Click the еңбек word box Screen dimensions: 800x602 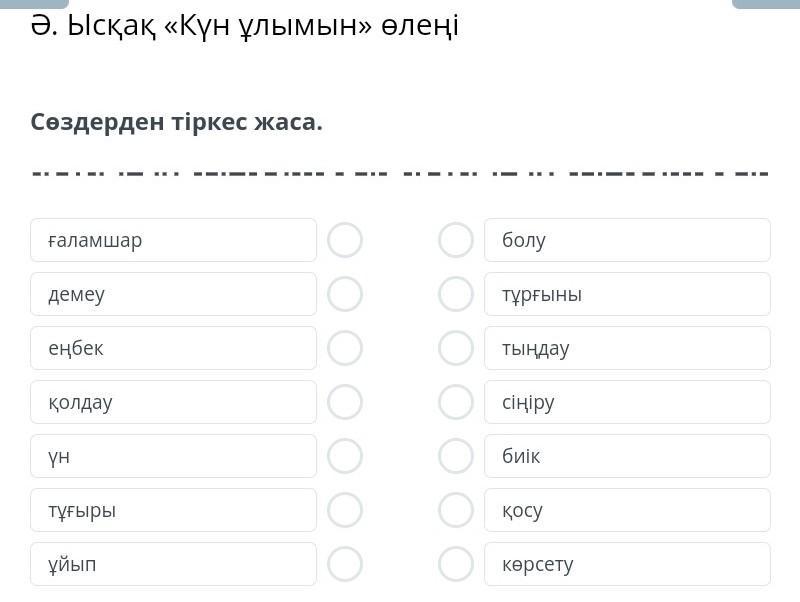pyautogui.click(x=173, y=348)
